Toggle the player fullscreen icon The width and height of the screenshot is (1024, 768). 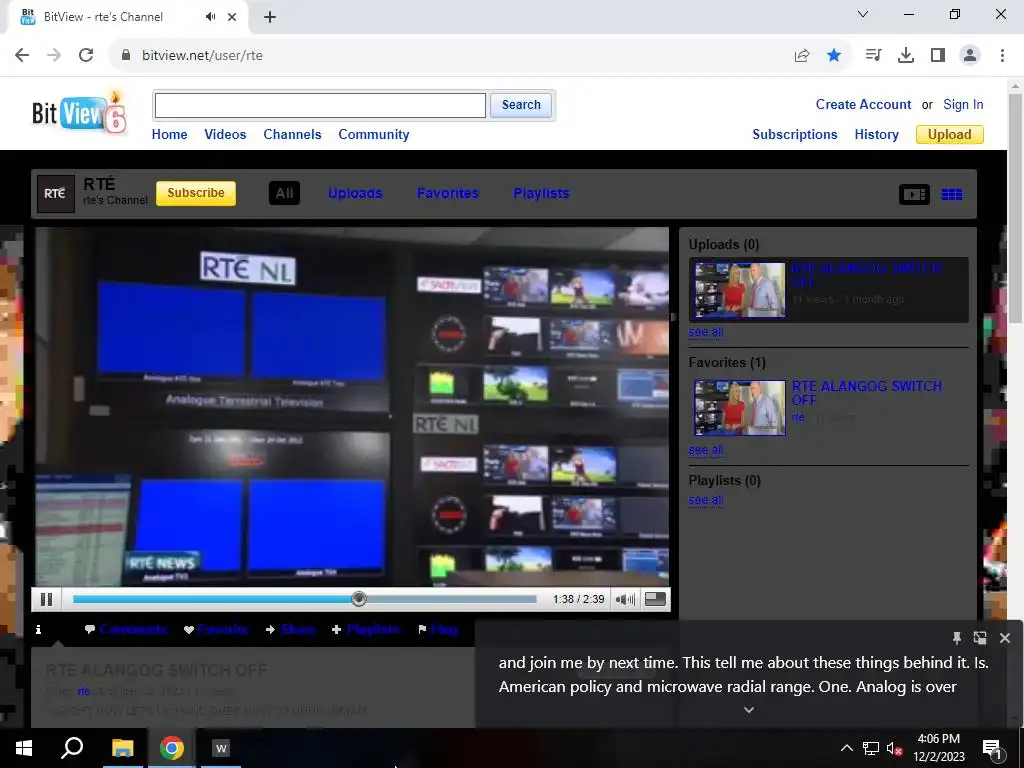click(655, 599)
